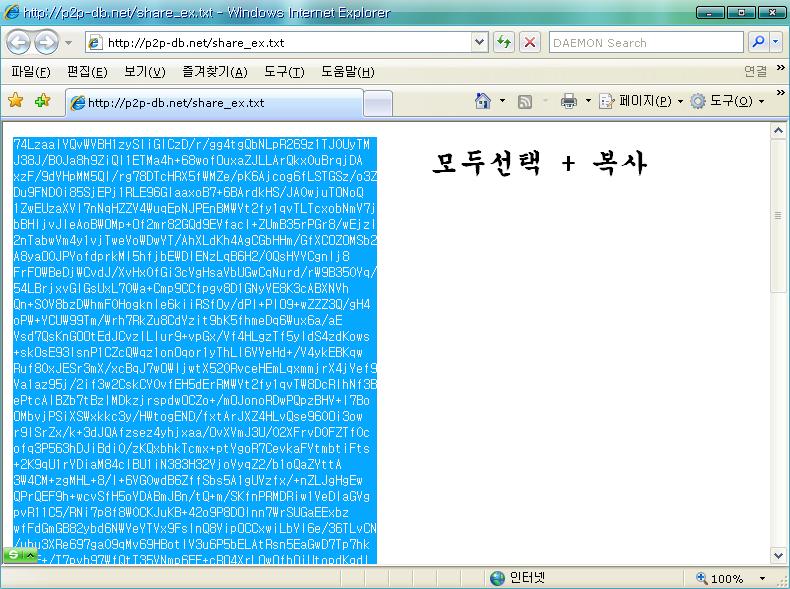This screenshot has height=589, width=790.
Task: Close the Internet Explorer window
Action: tap(772, 12)
